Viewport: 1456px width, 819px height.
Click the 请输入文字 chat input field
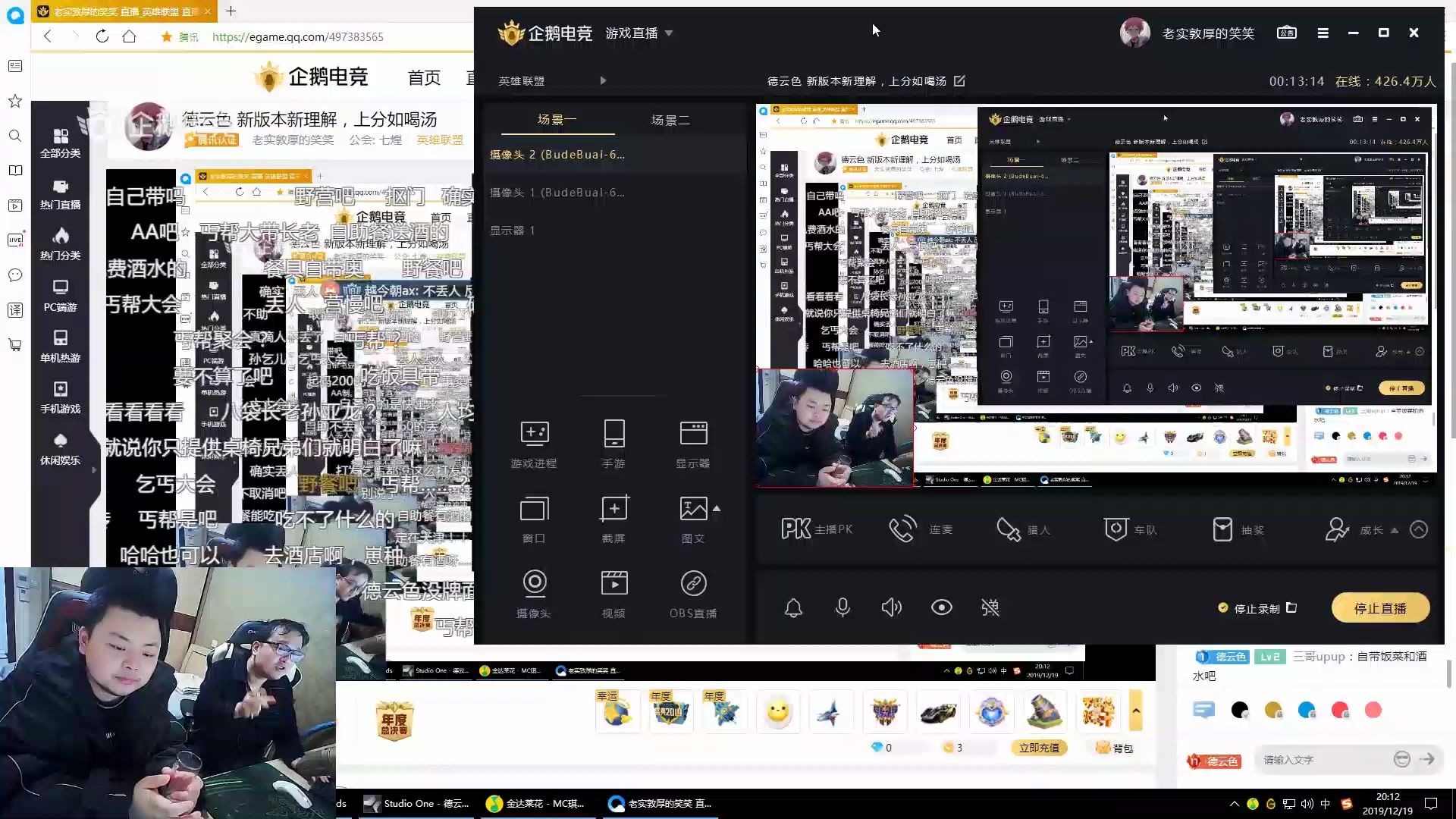[x=1323, y=759]
